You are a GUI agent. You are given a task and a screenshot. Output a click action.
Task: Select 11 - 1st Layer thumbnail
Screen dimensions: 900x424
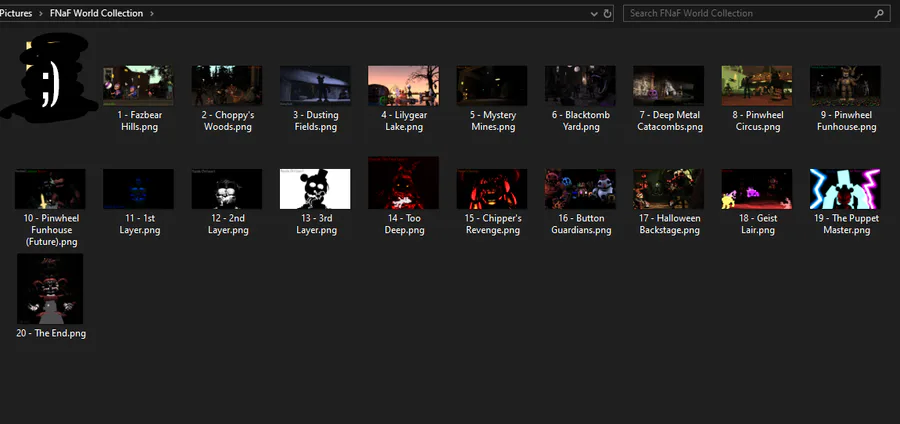pyautogui.click(x=138, y=189)
